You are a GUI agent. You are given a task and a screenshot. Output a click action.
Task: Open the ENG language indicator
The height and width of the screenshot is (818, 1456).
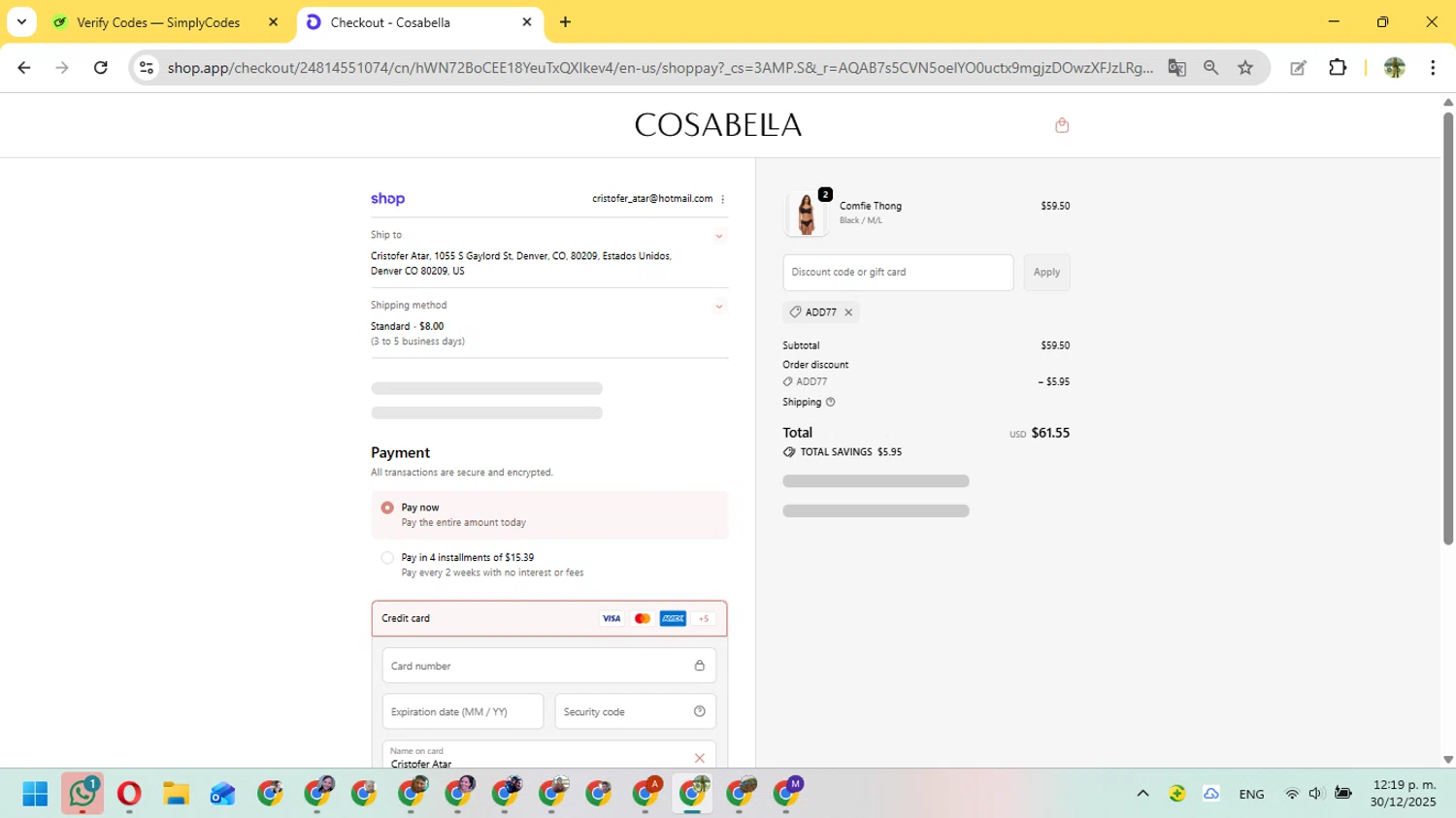point(1251,794)
